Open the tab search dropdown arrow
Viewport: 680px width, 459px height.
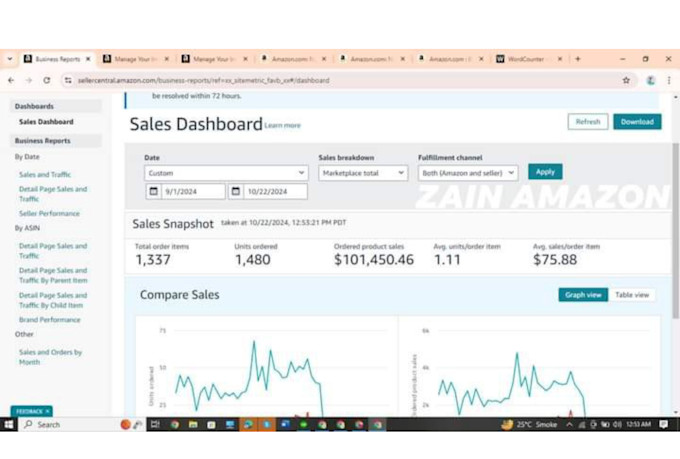(x=10, y=59)
